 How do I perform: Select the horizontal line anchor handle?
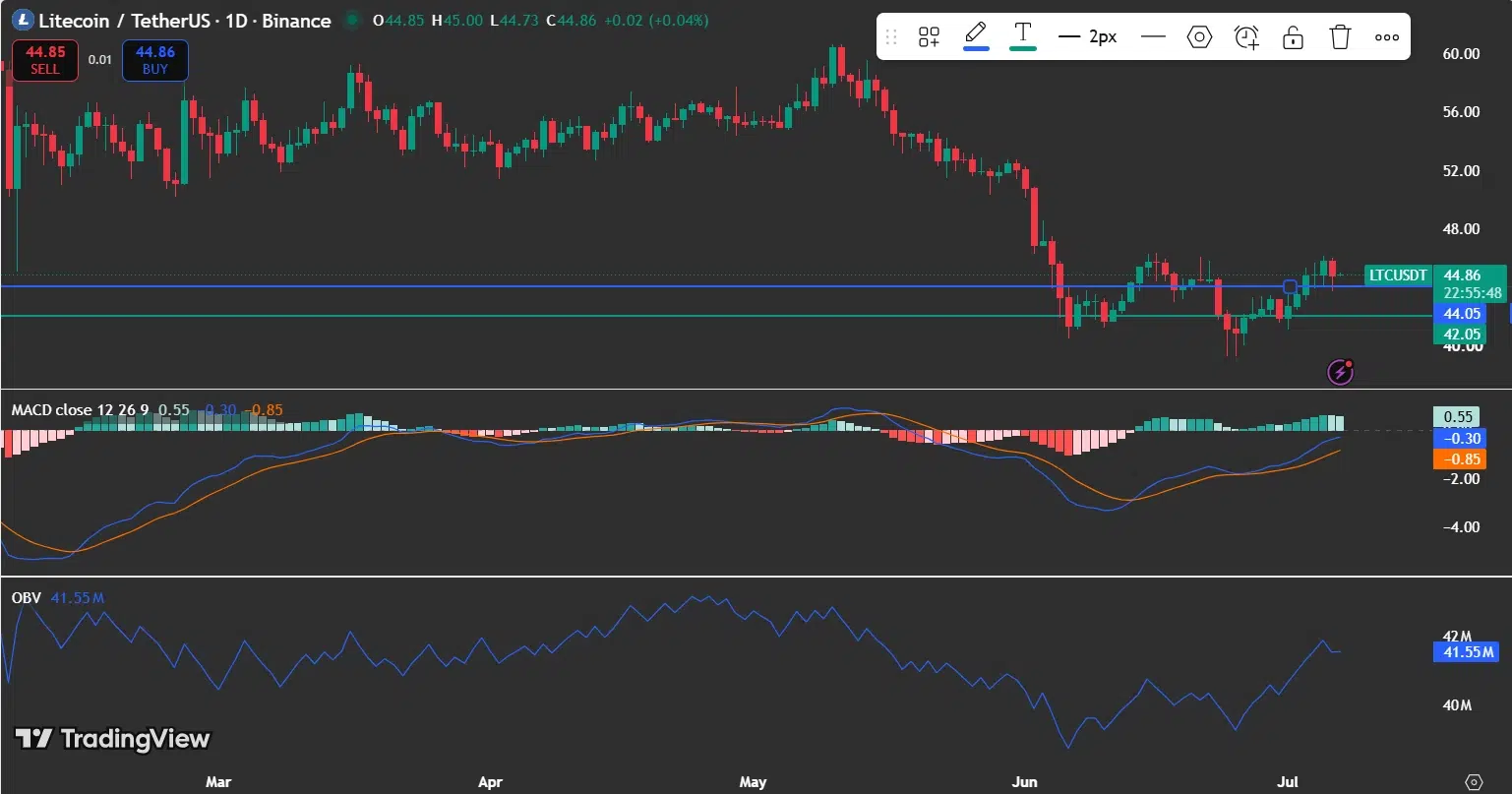point(1290,286)
